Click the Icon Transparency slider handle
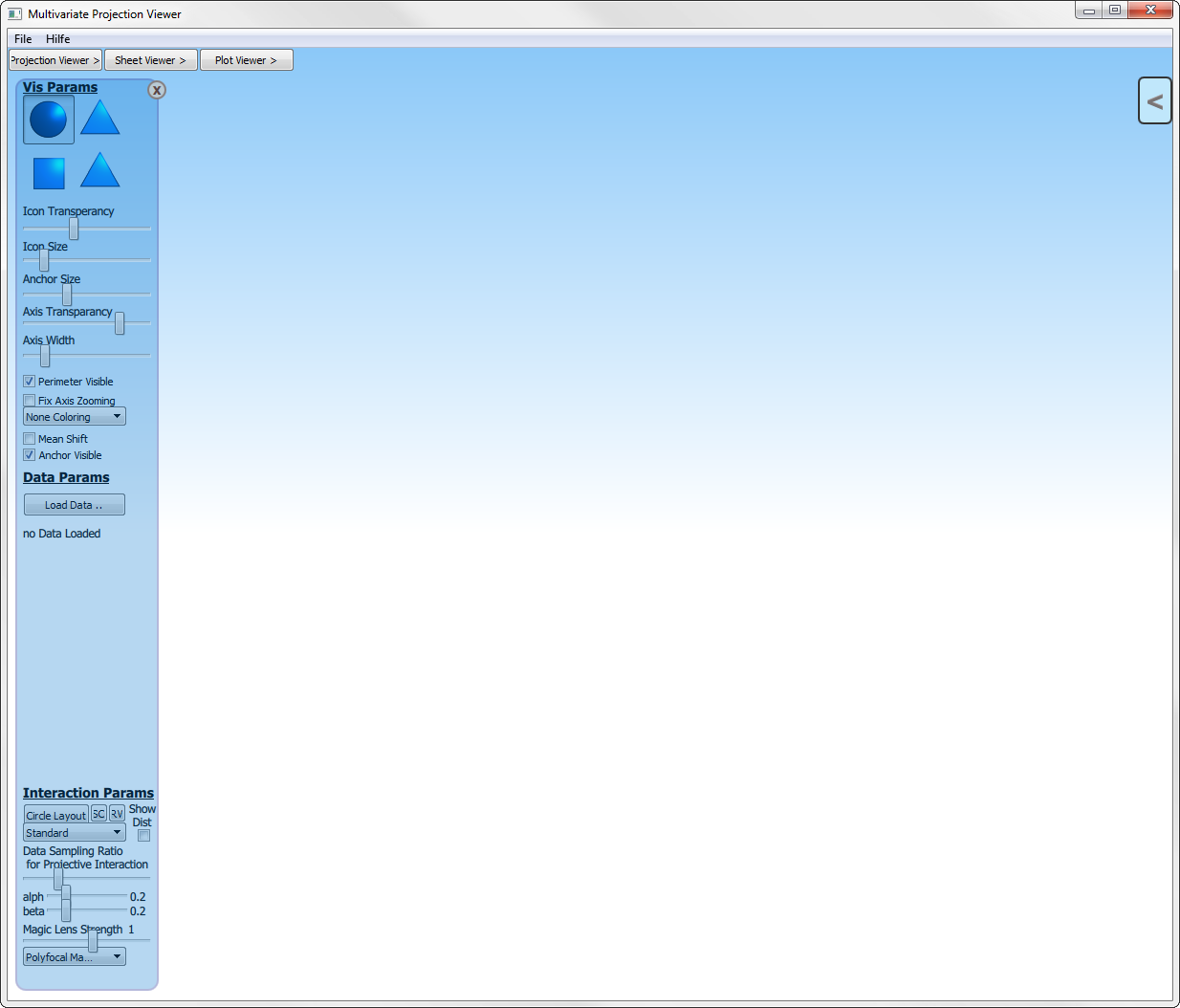This screenshot has width=1180, height=1008. tap(74, 230)
